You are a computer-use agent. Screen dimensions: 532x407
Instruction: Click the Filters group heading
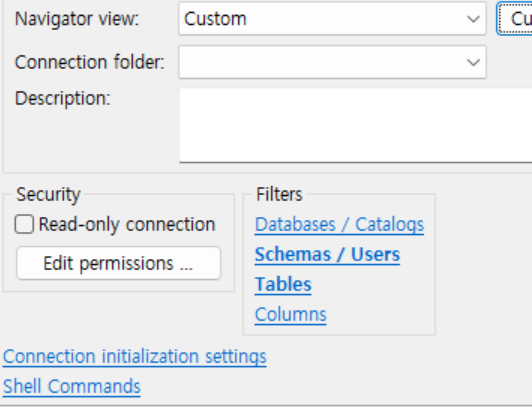pyautogui.click(x=279, y=194)
